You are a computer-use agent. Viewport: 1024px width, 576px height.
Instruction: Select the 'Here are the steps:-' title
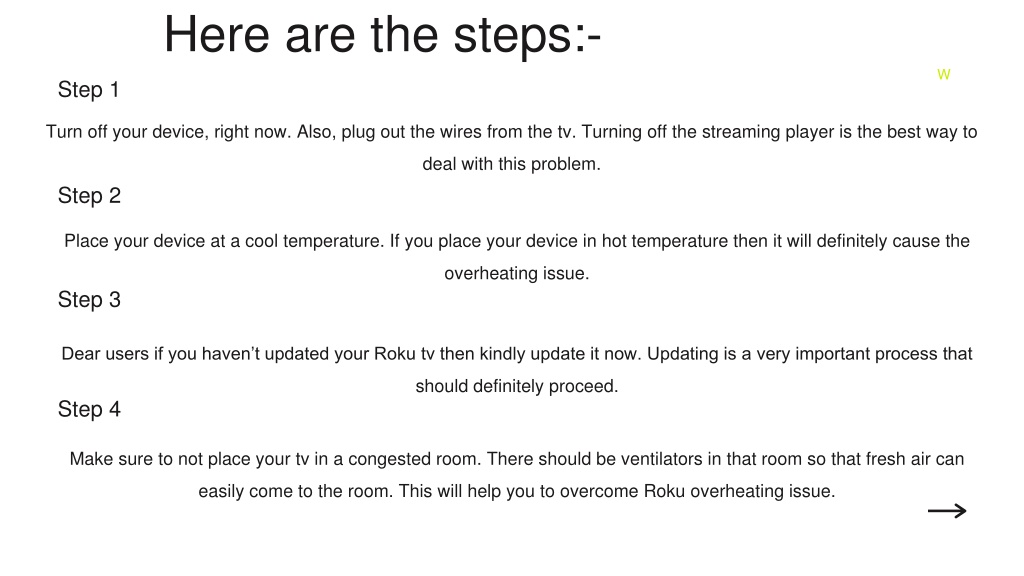pyautogui.click(x=382, y=35)
